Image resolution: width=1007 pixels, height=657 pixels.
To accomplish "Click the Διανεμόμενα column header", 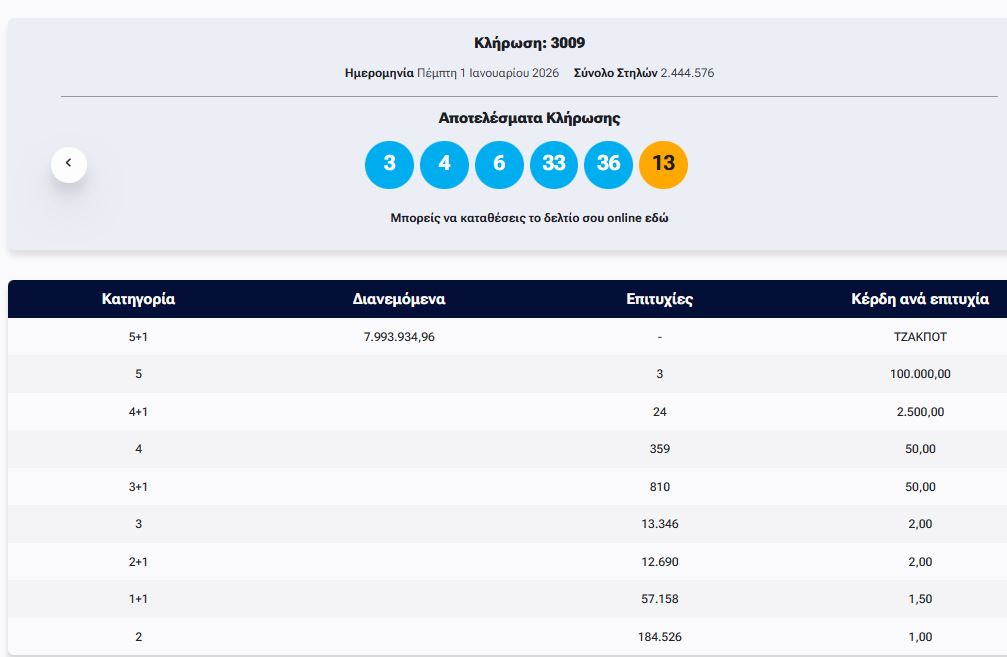I will 399,299.
